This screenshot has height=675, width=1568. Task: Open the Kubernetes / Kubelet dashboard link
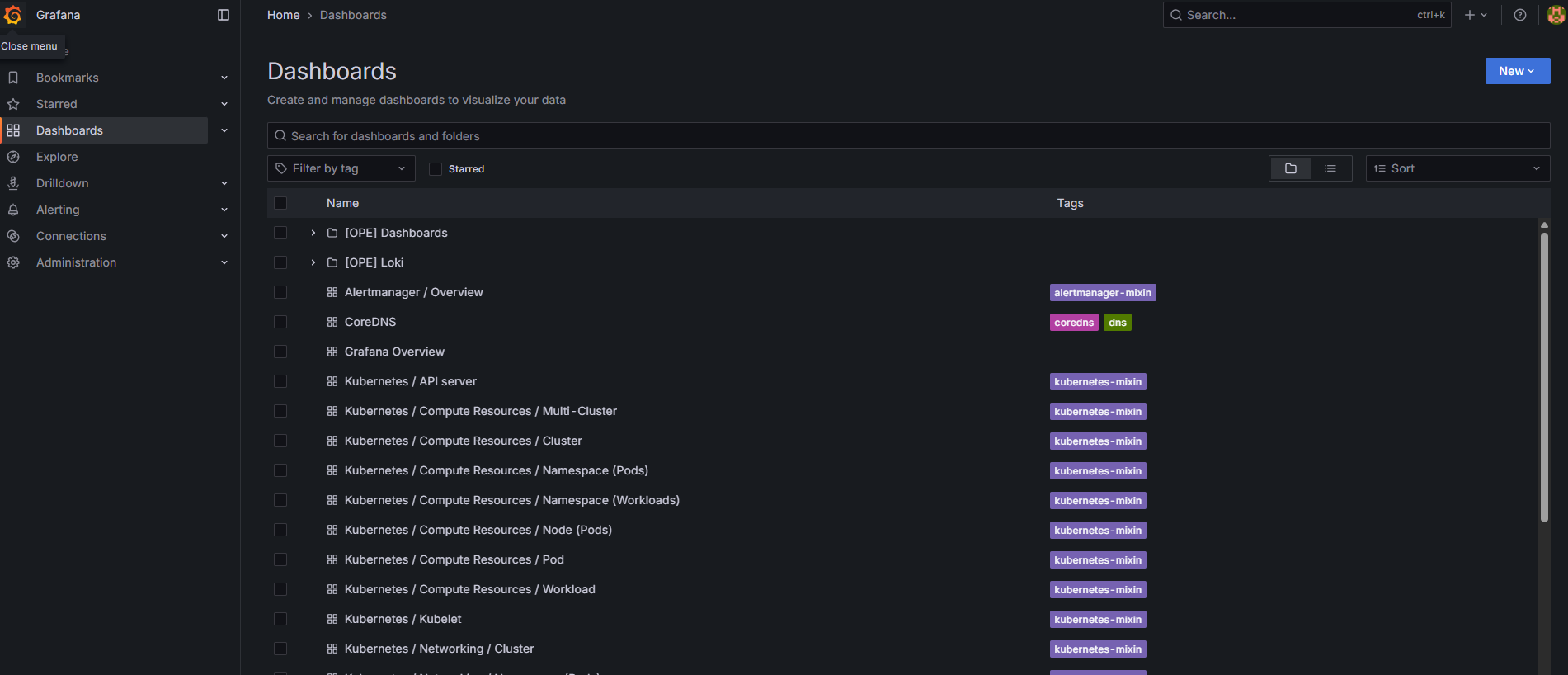403,619
